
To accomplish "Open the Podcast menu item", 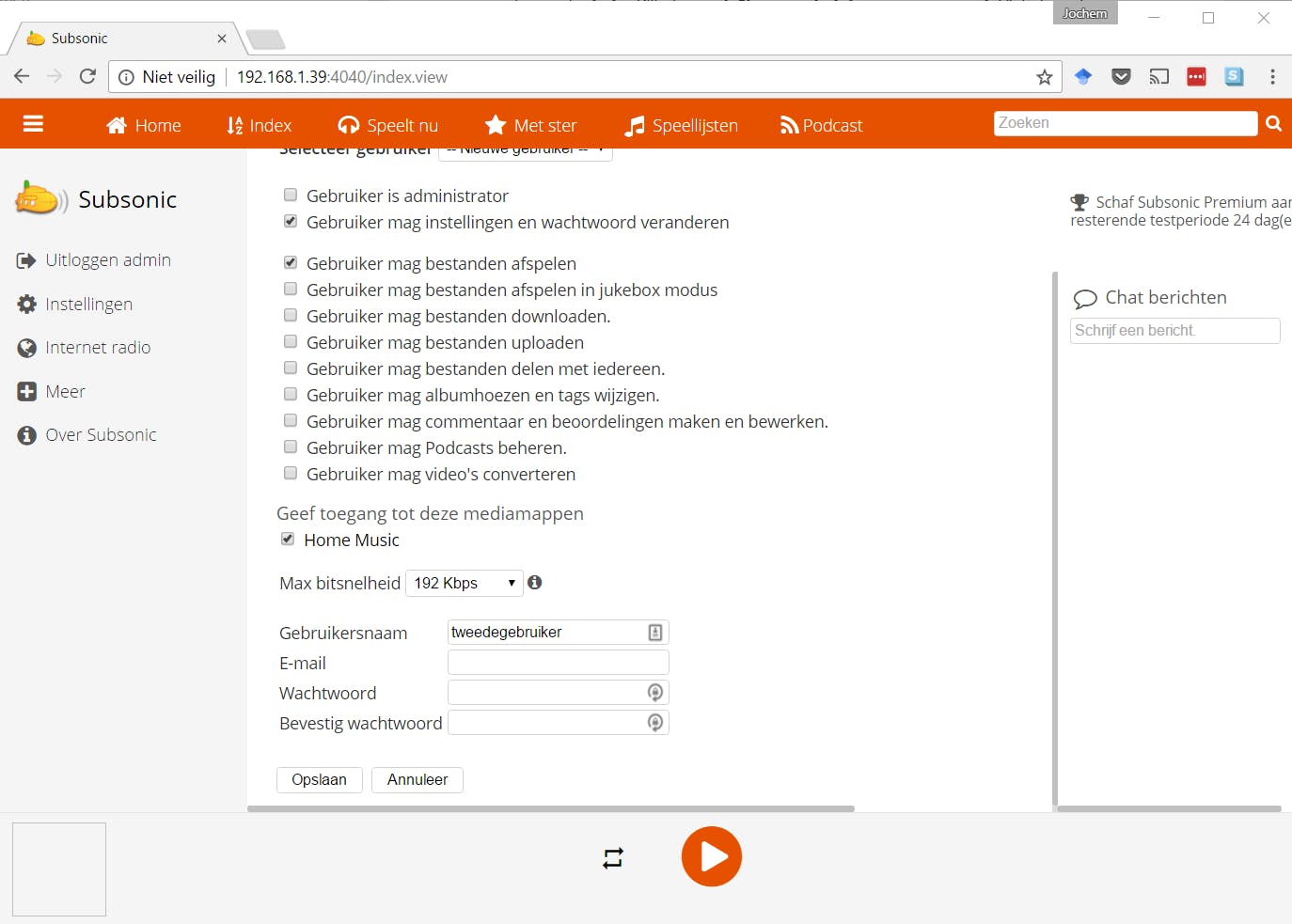I will 822,125.
